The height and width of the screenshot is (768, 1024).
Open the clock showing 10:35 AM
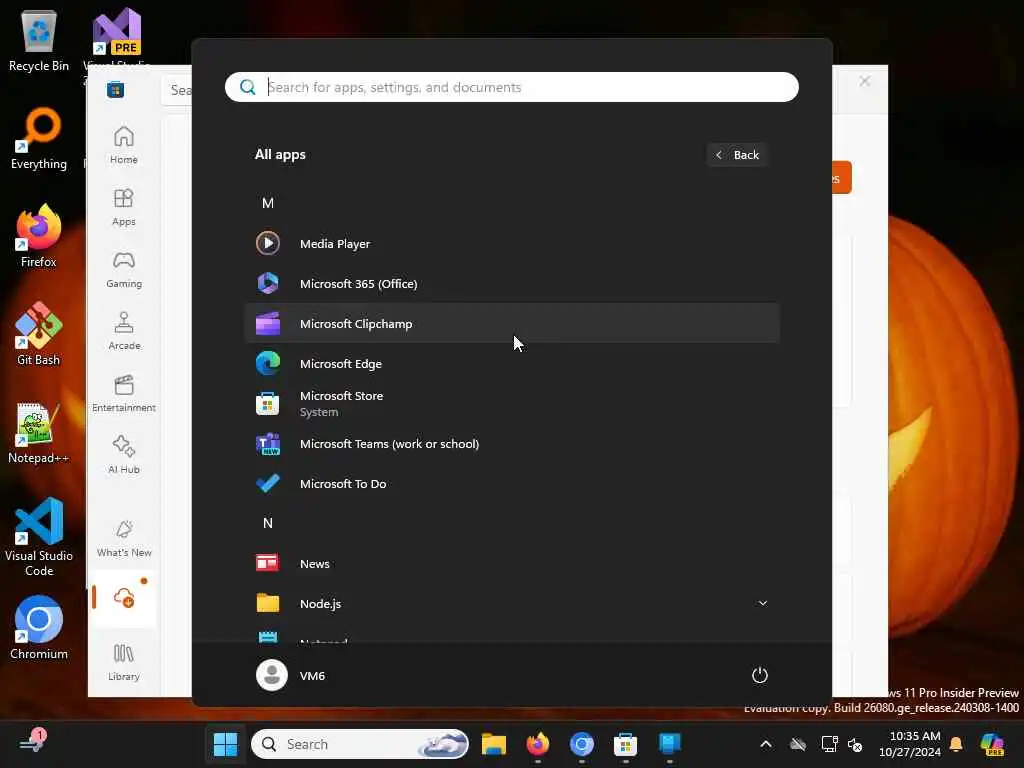[x=910, y=744]
